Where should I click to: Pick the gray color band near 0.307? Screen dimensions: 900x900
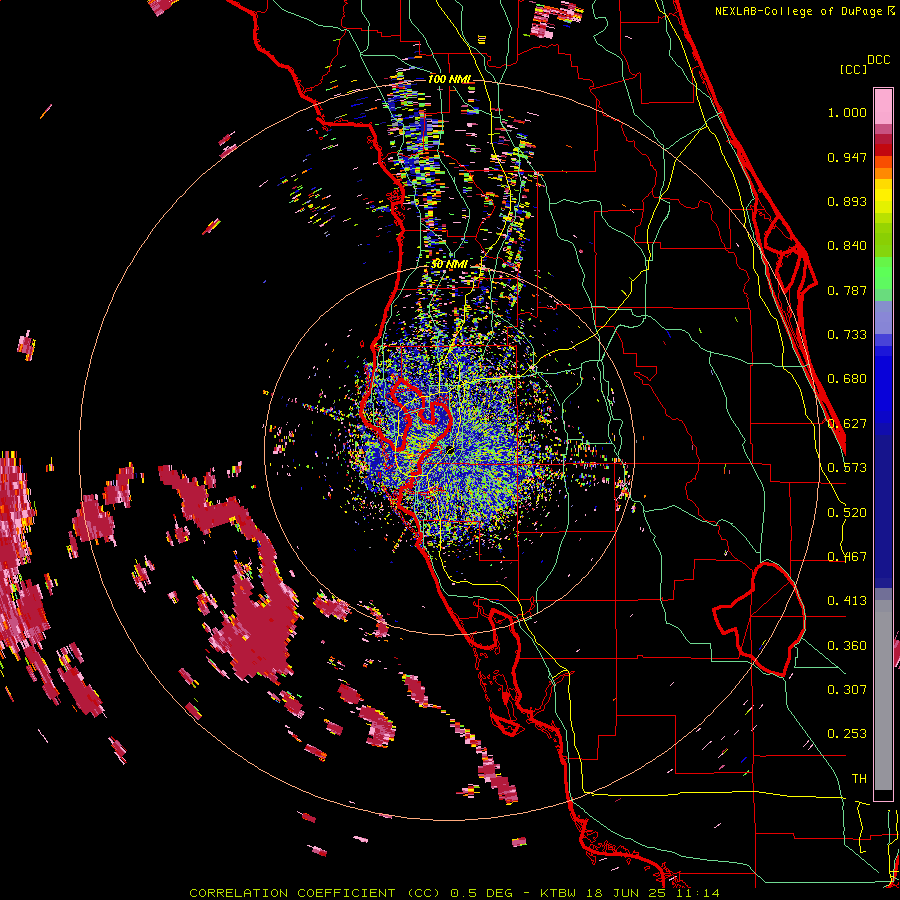883,695
